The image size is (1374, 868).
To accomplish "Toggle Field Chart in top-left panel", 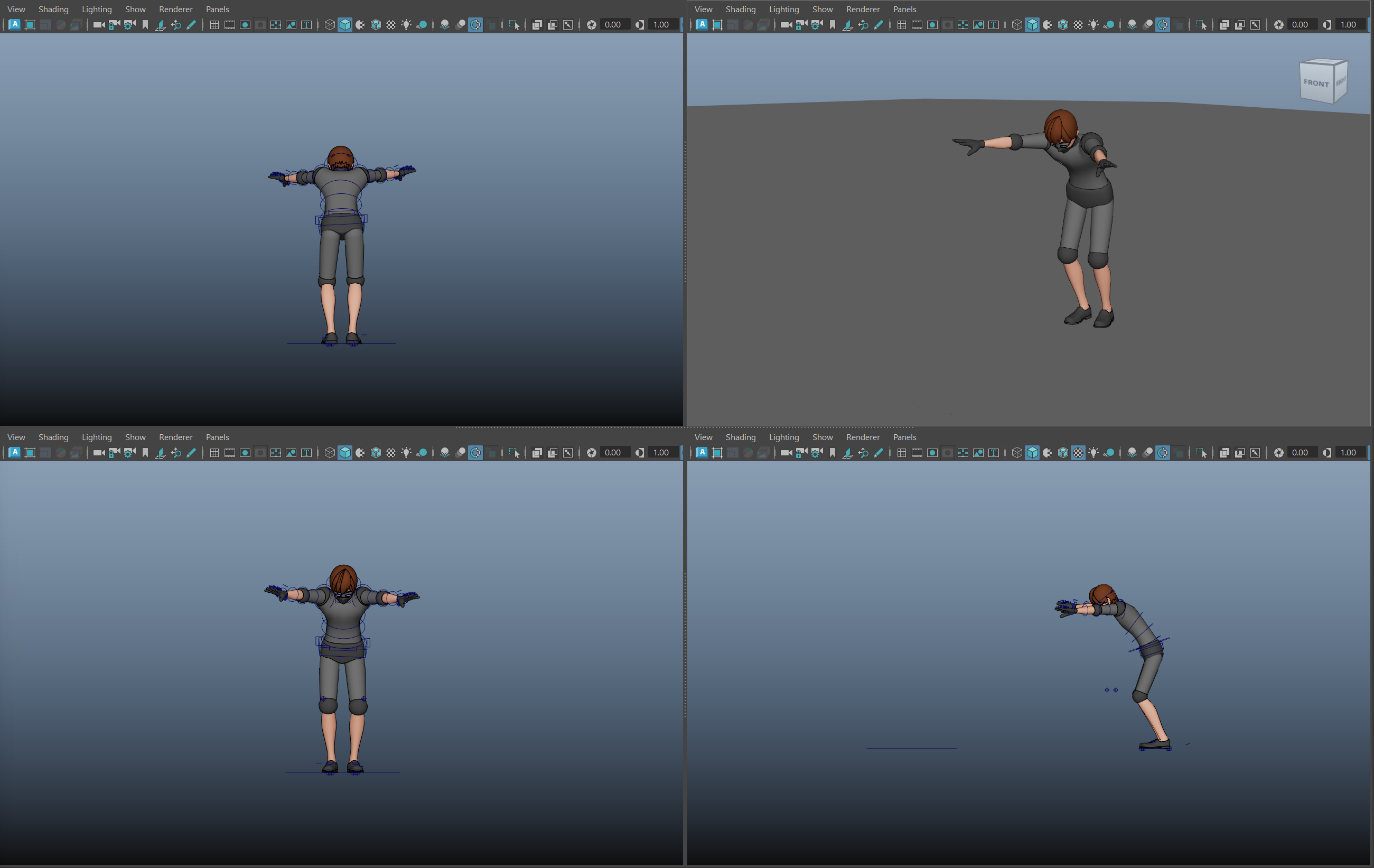I will [276, 24].
